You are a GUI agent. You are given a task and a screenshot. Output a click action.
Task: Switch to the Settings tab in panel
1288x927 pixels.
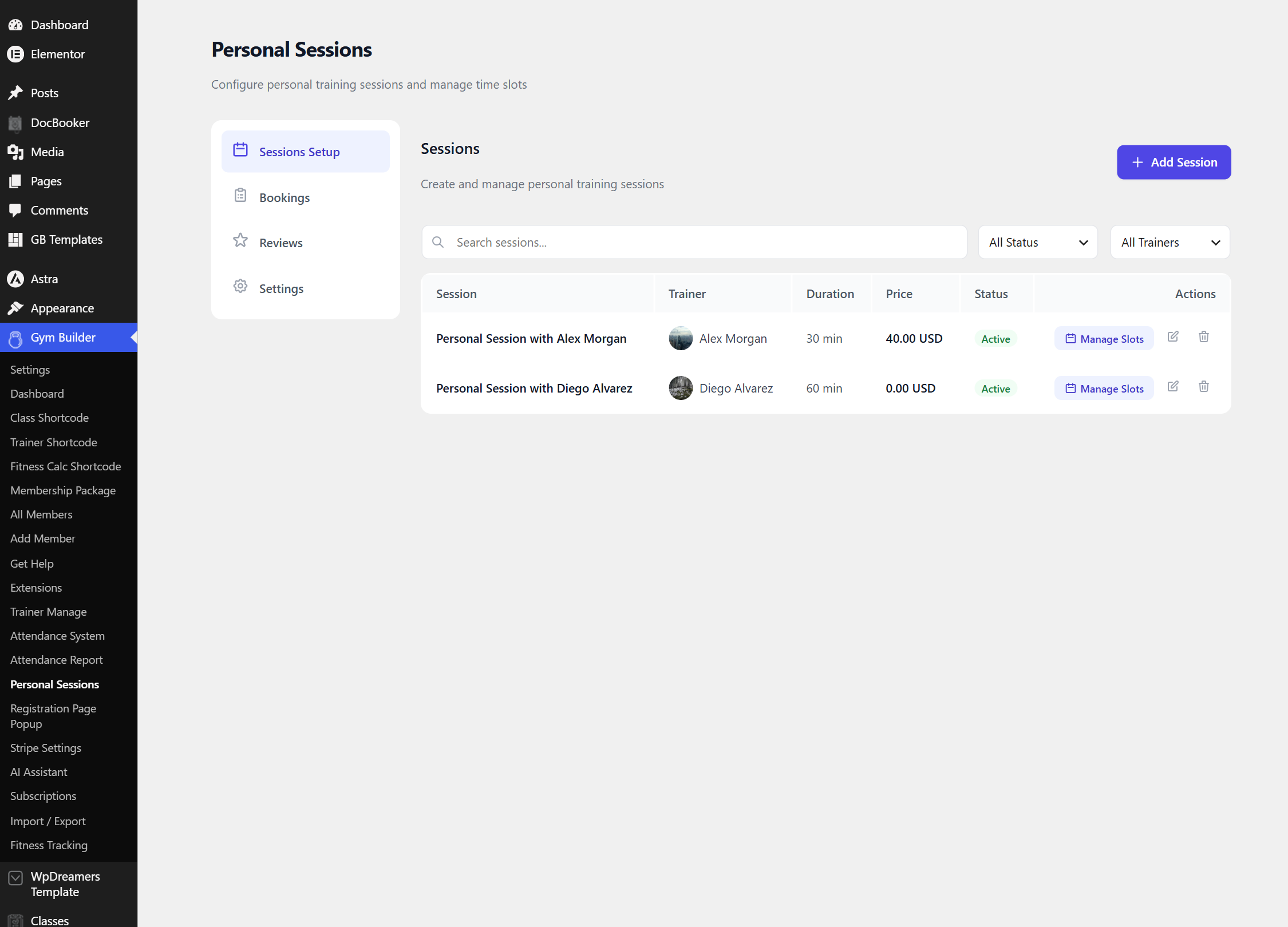click(x=306, y=288)
